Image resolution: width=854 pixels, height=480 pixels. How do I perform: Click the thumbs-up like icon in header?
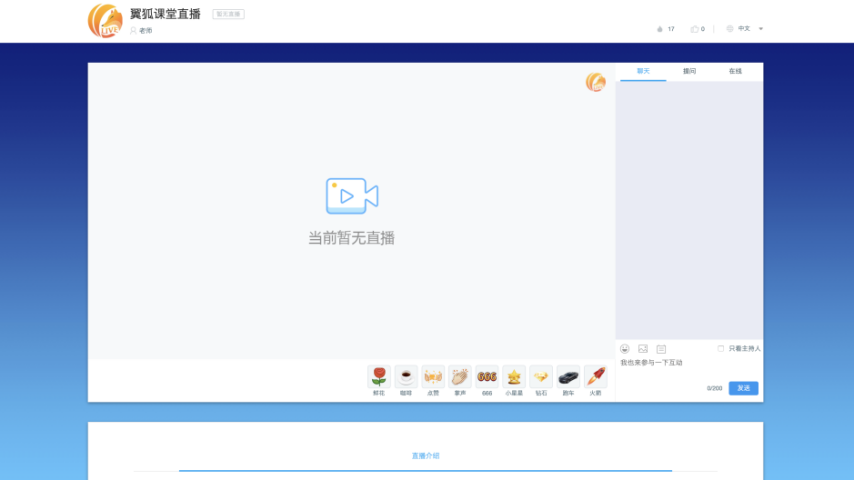click(x=695, y=29)
